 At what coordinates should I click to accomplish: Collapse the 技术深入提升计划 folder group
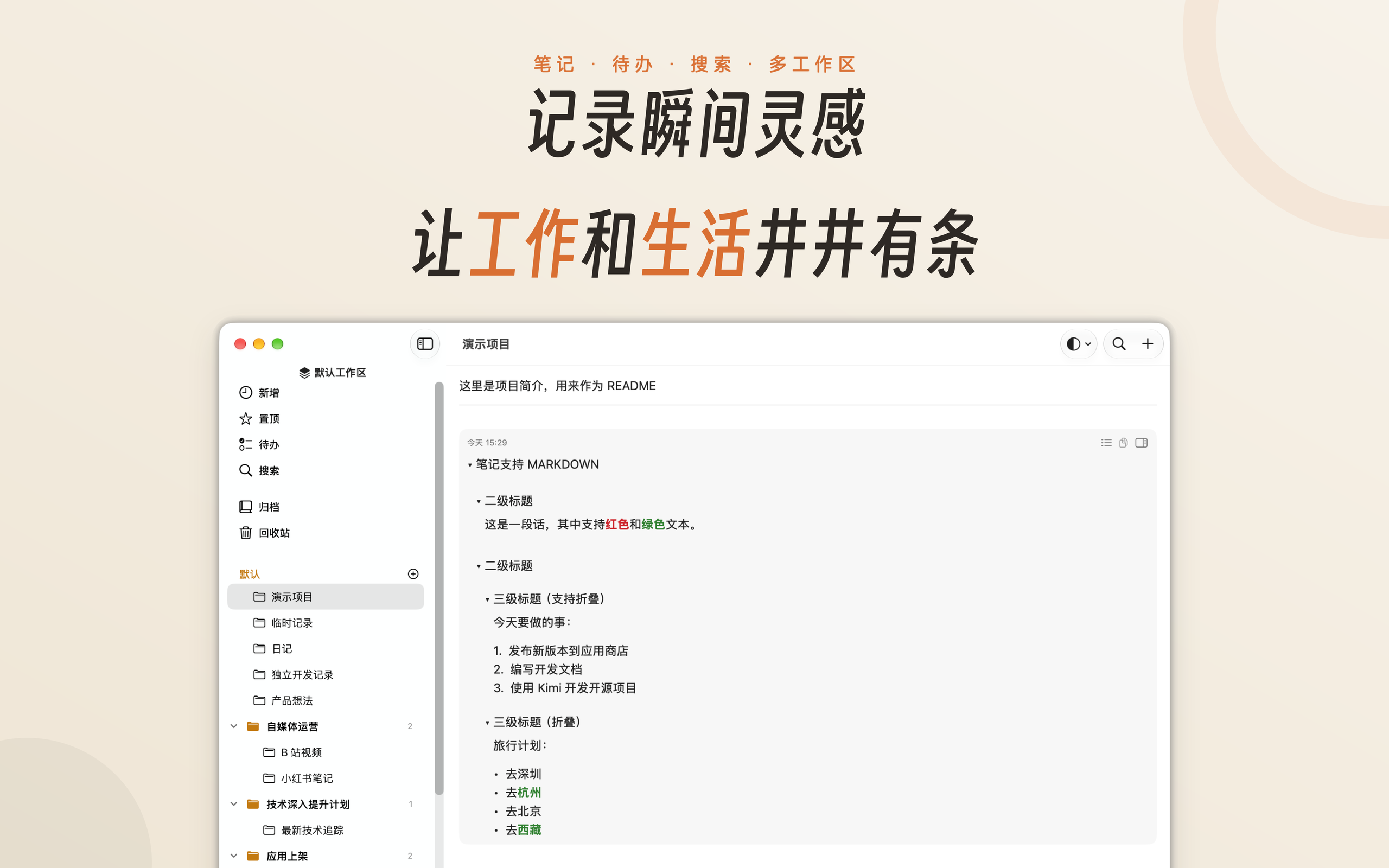pos(234,805)
